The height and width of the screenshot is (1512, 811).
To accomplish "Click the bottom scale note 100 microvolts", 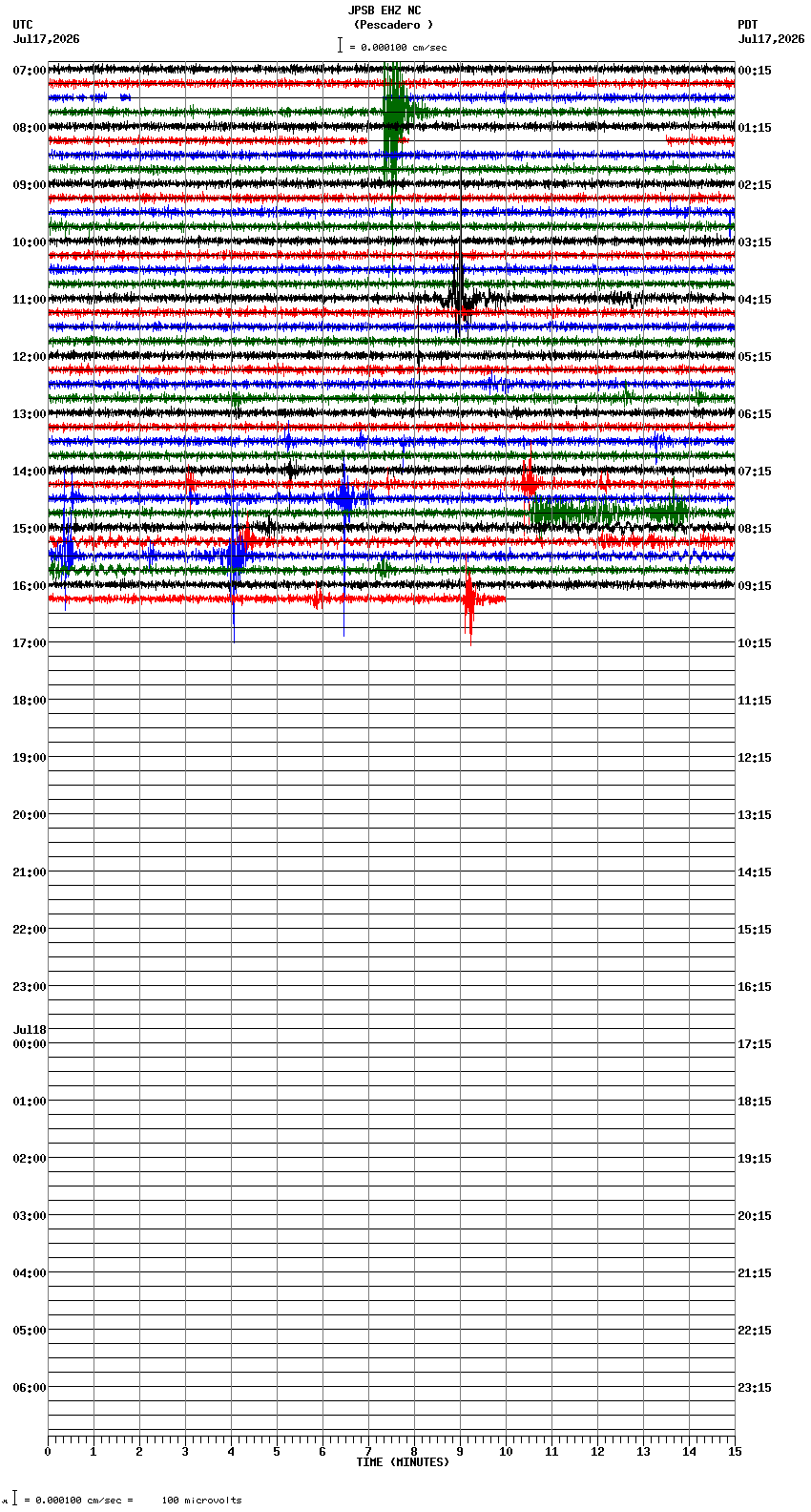I will [x=202, y=1501].
